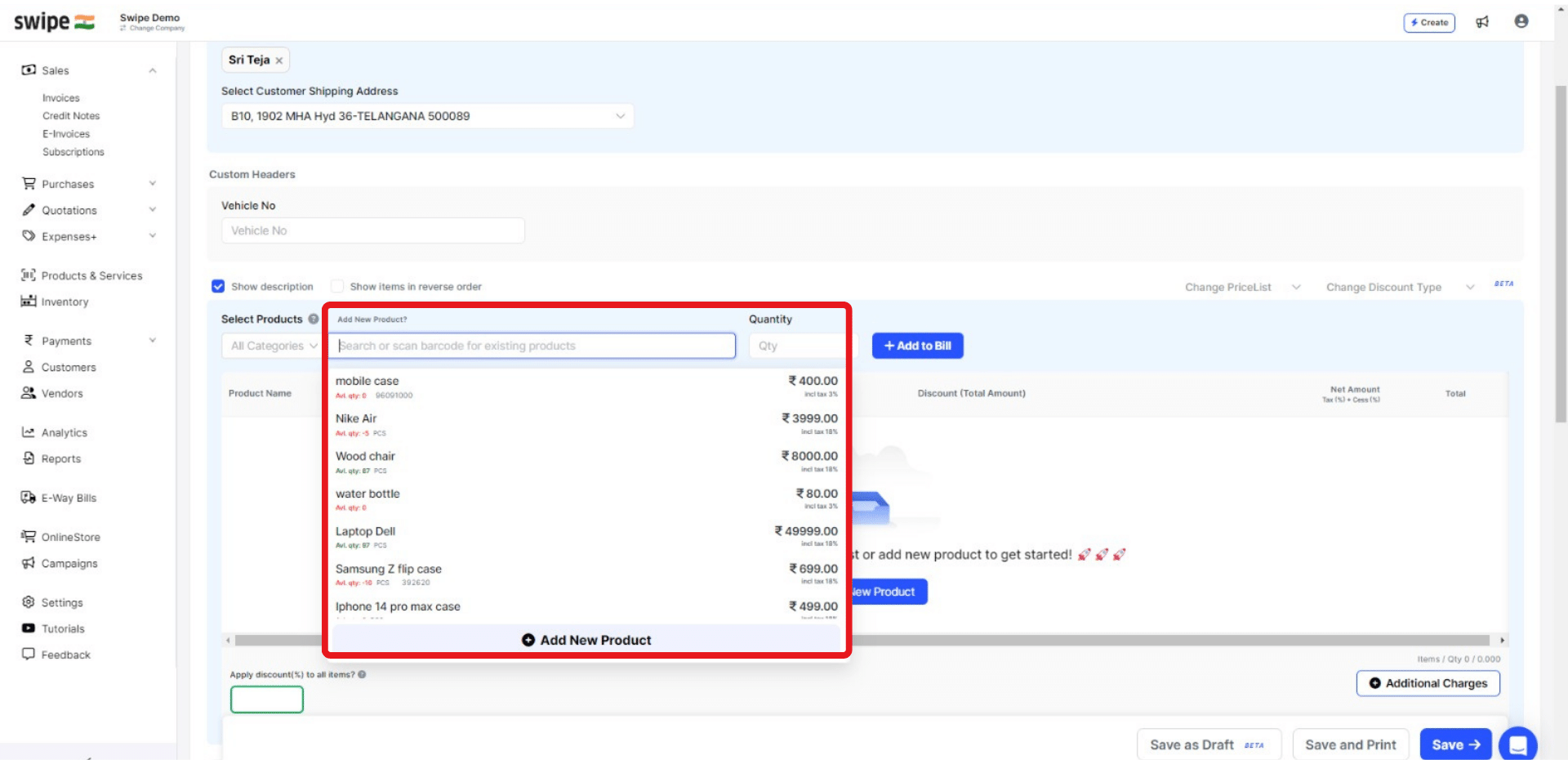1568x760 pixels.
Task: Select Analytics in the sidebar
Action: click(63, 432)
